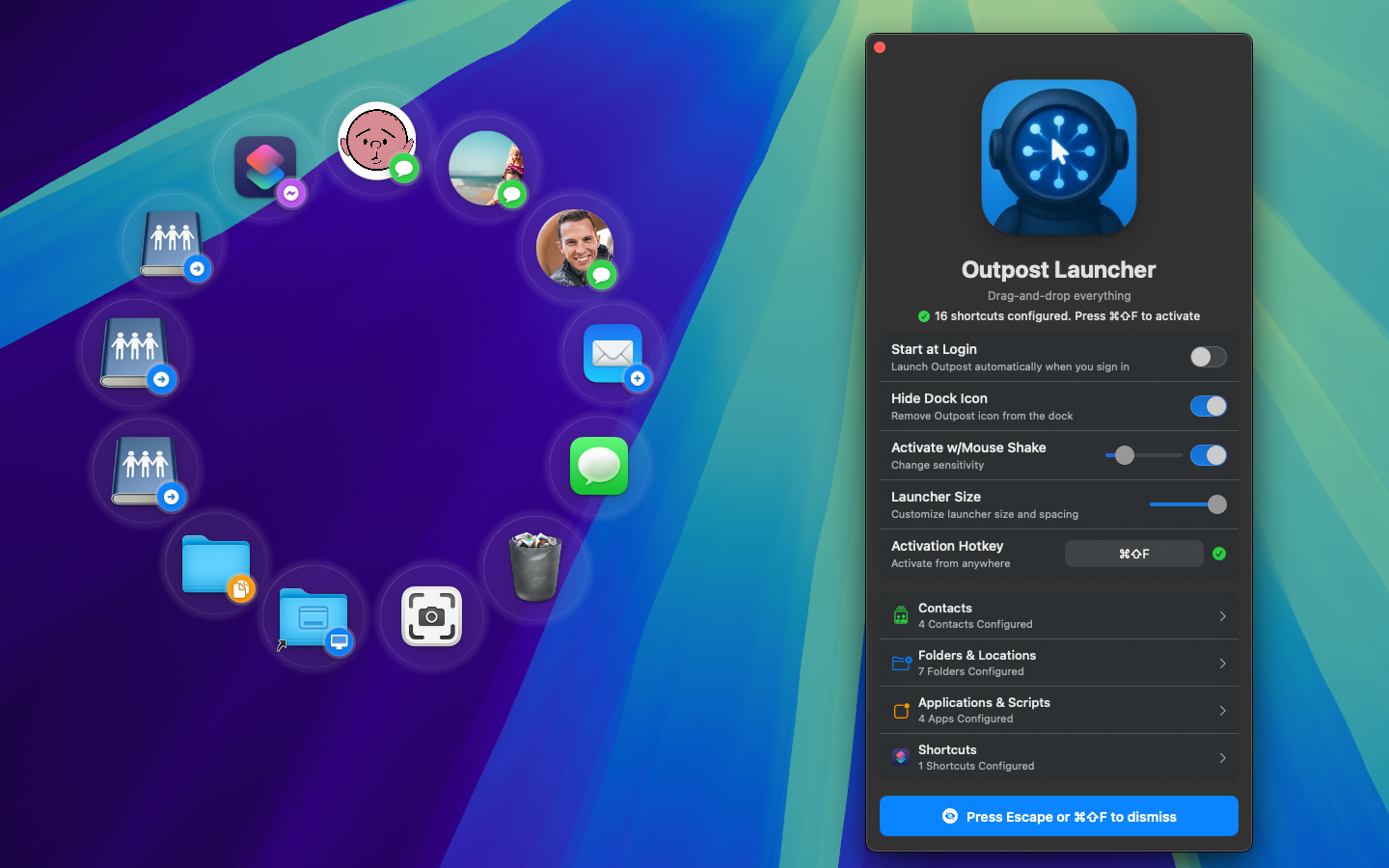Turn off Activate w/Mouse Shake
The image size is (1389, 868).
click(x=1208, y=454)
